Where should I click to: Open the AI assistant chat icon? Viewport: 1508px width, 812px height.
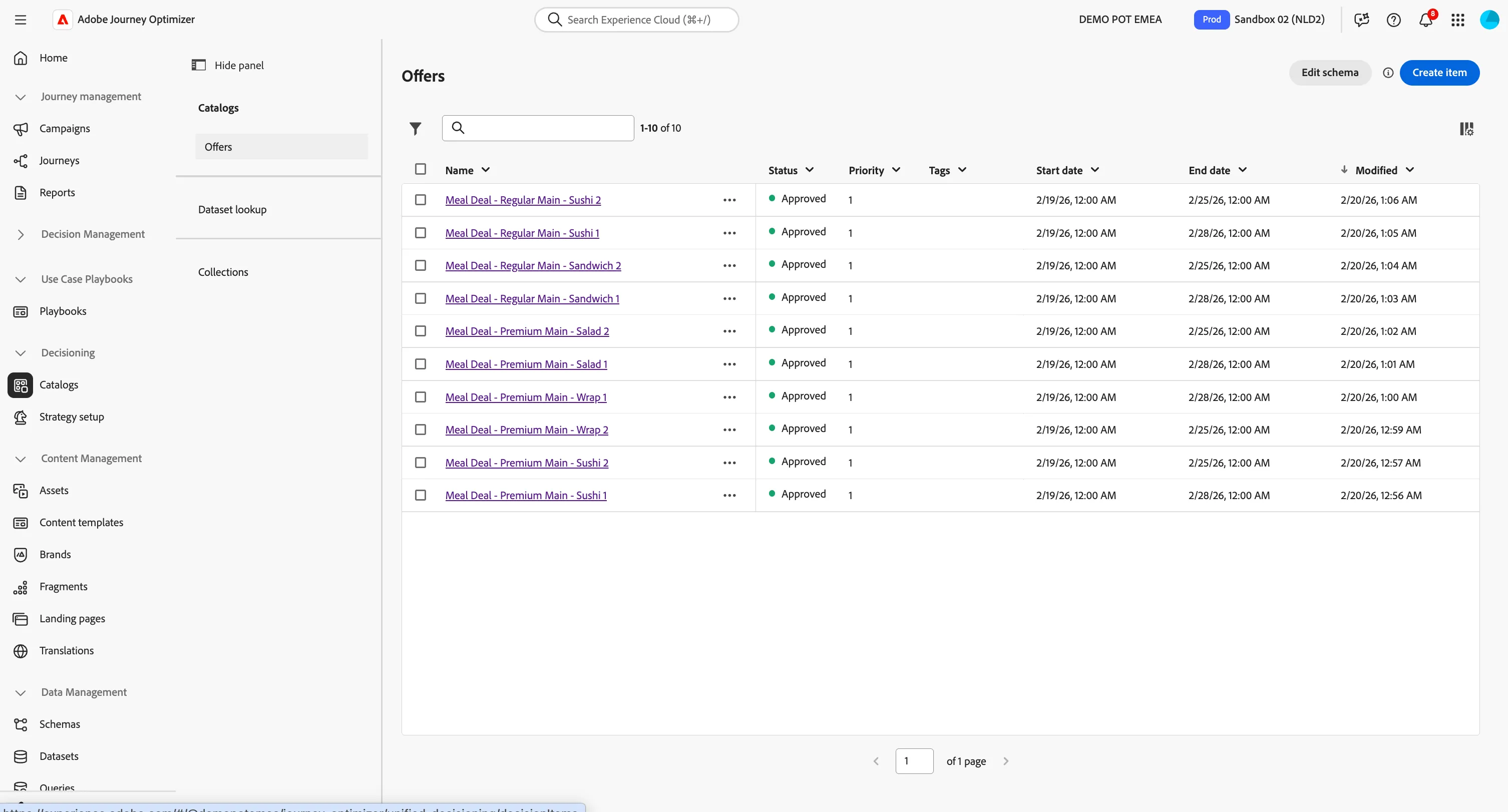1362,20
